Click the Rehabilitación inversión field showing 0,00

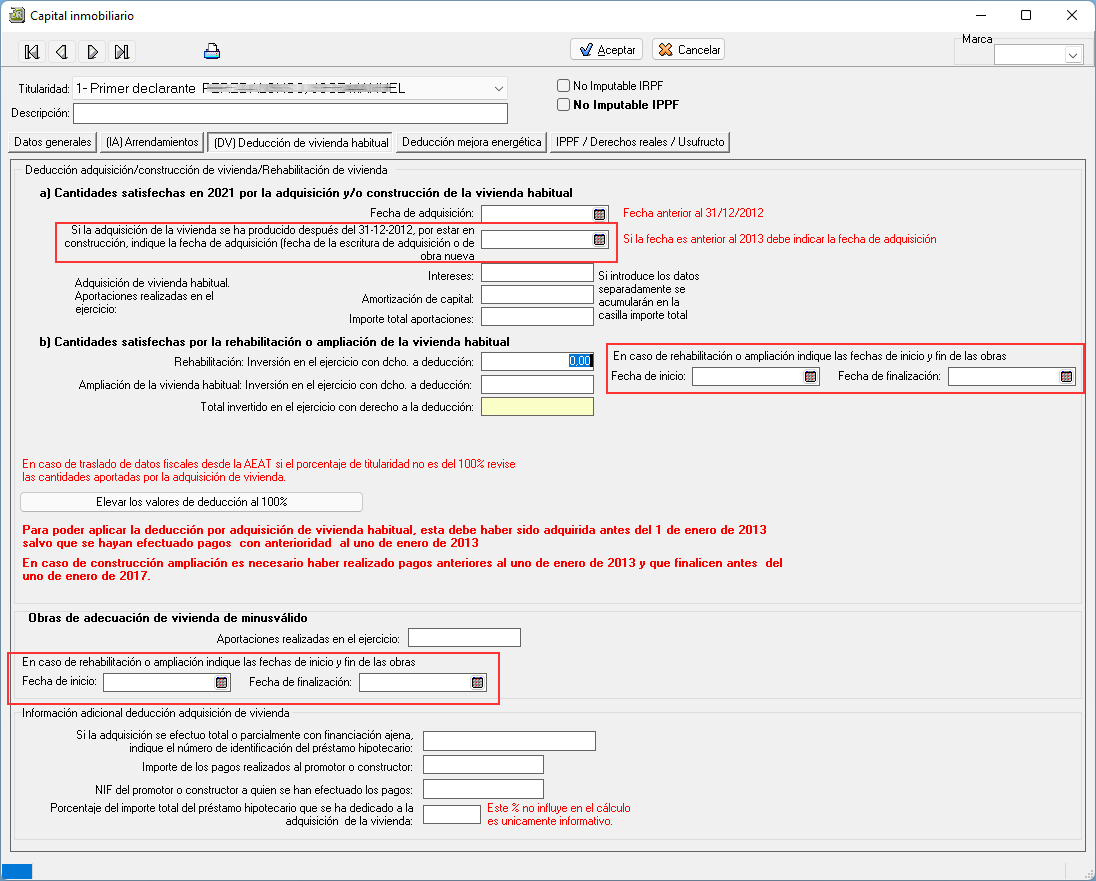click(538, 361)
